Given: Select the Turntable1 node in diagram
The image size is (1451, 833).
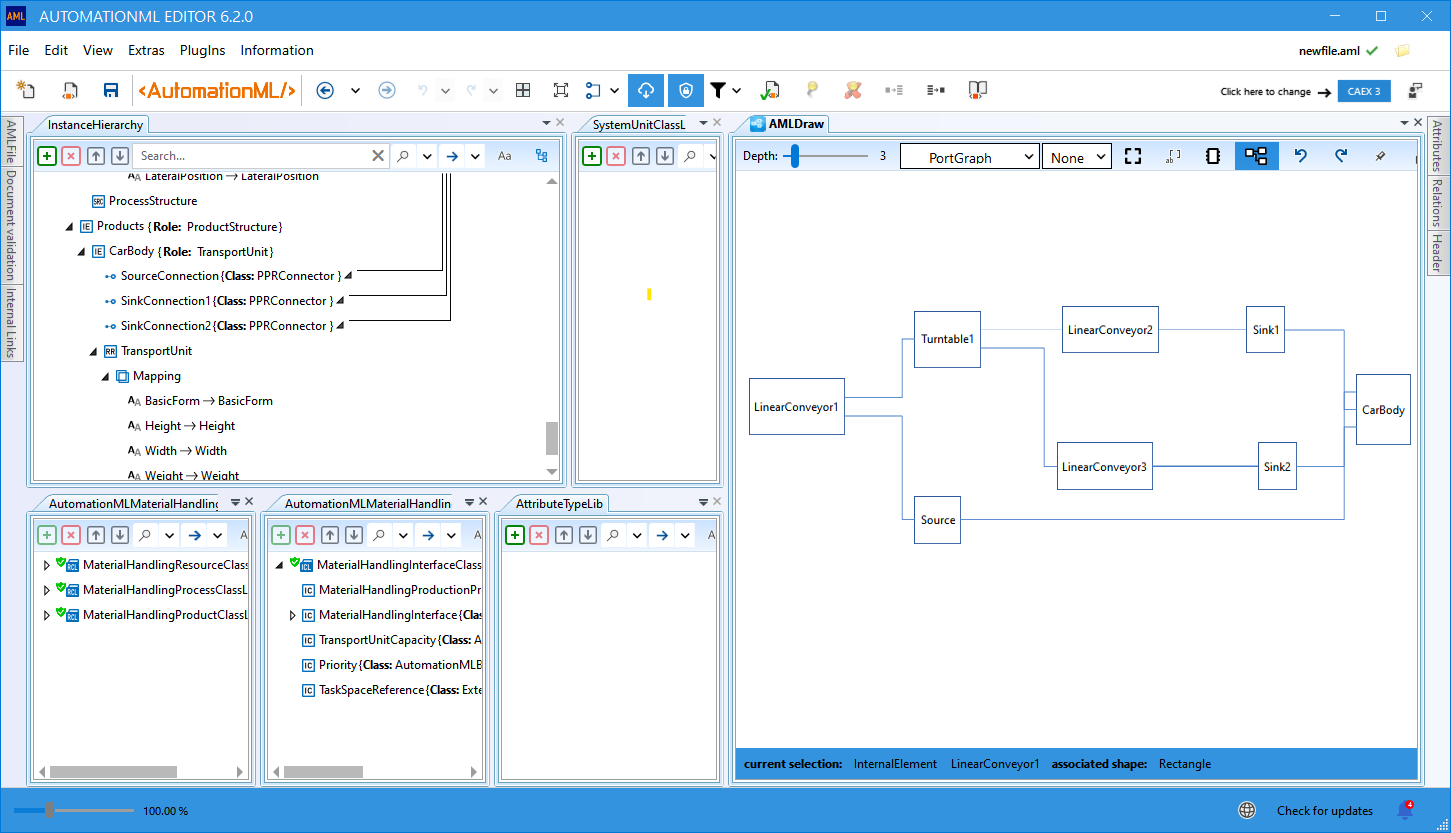Looking at the screenshot, I should point(947,339).
